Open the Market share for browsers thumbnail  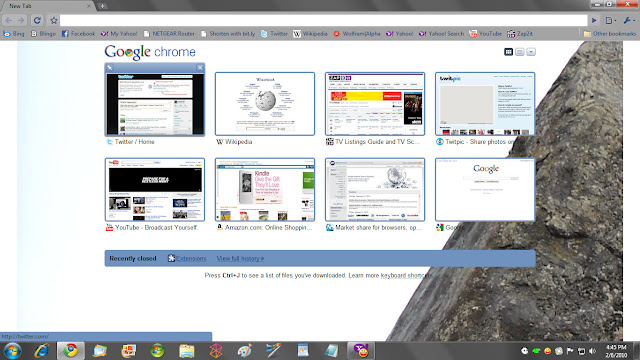[x=375, y=190]
